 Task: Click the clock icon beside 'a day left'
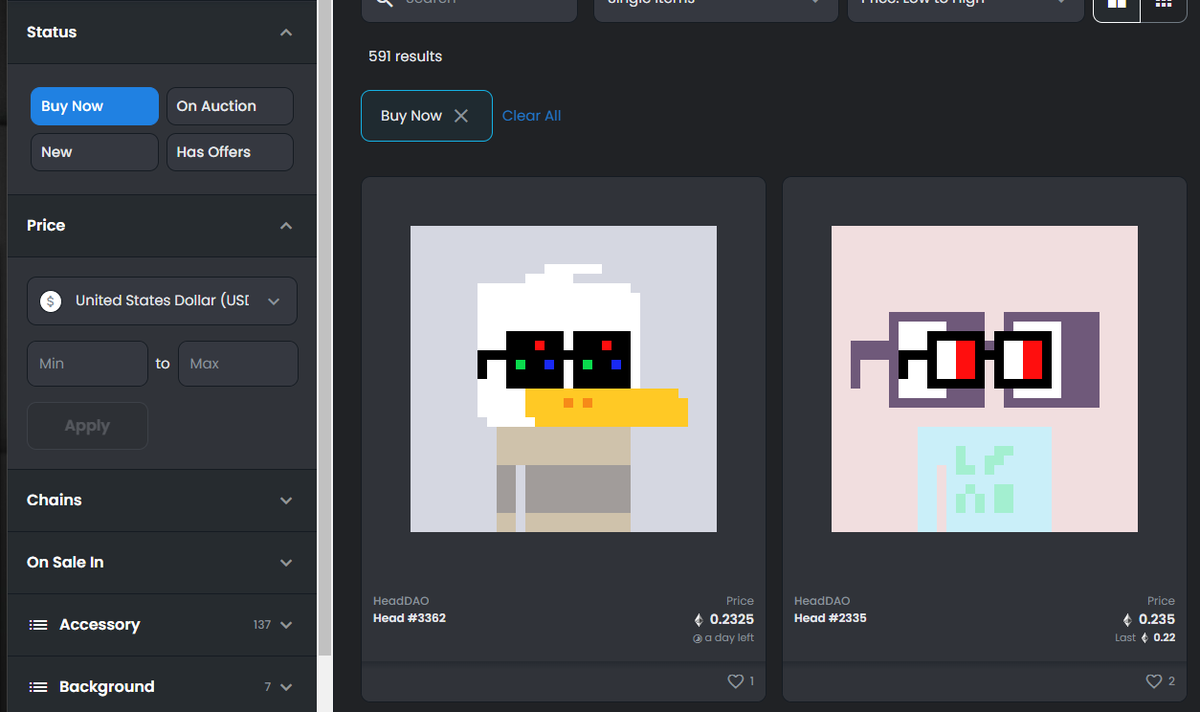[x=697, y=638]
